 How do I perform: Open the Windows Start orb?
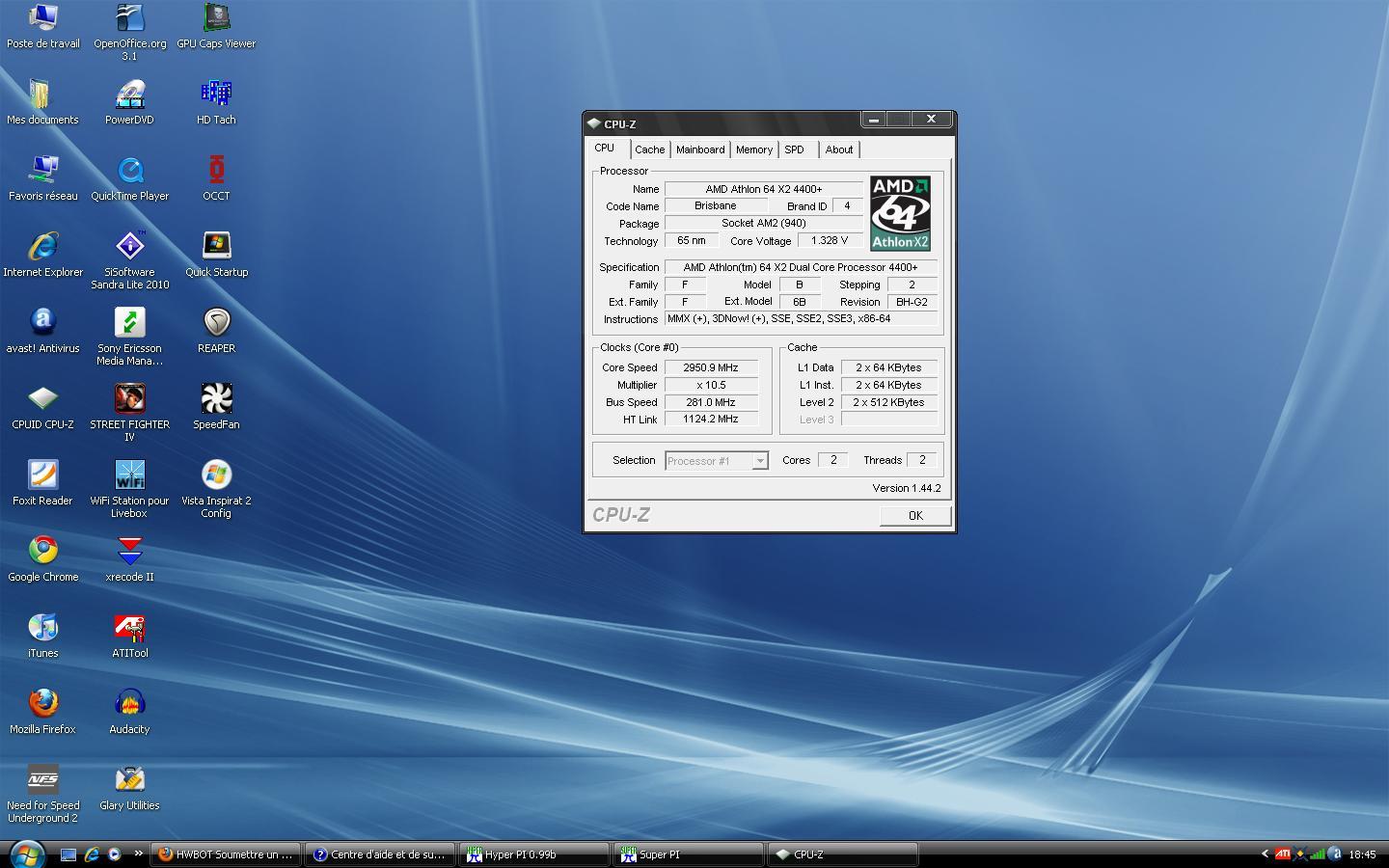(26, 854)
